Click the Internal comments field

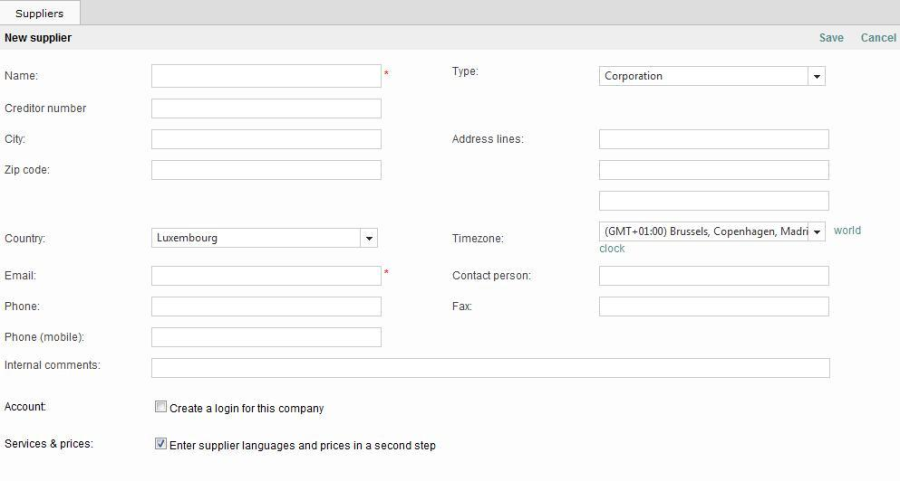tap(490, 368)
